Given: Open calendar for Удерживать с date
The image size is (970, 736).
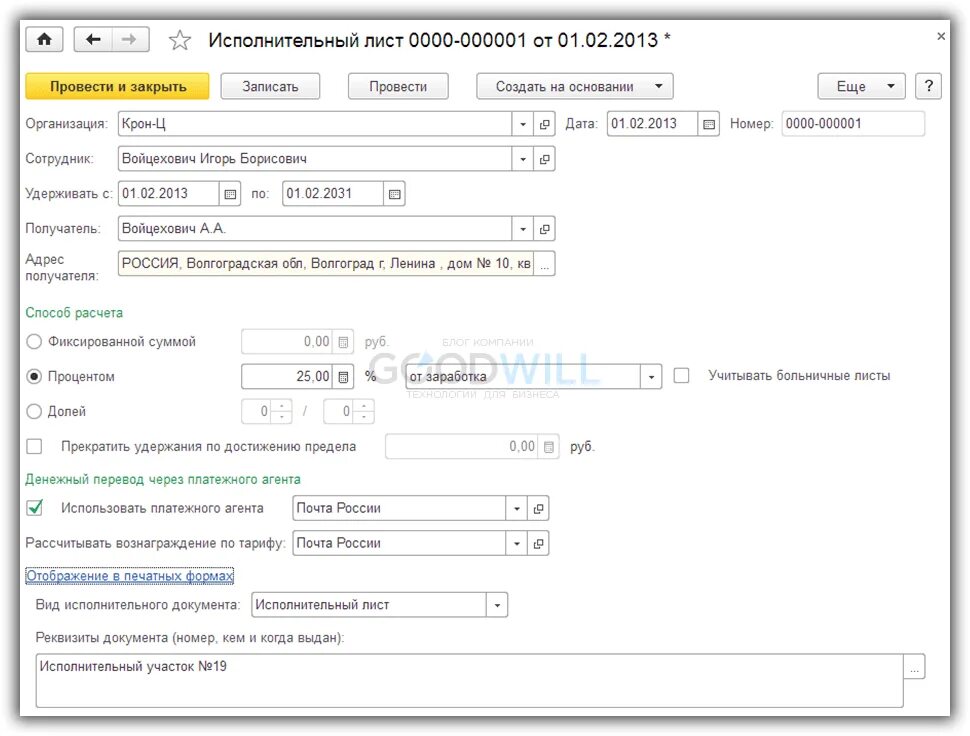Looking at the screenshot, I should click(230, 194).
